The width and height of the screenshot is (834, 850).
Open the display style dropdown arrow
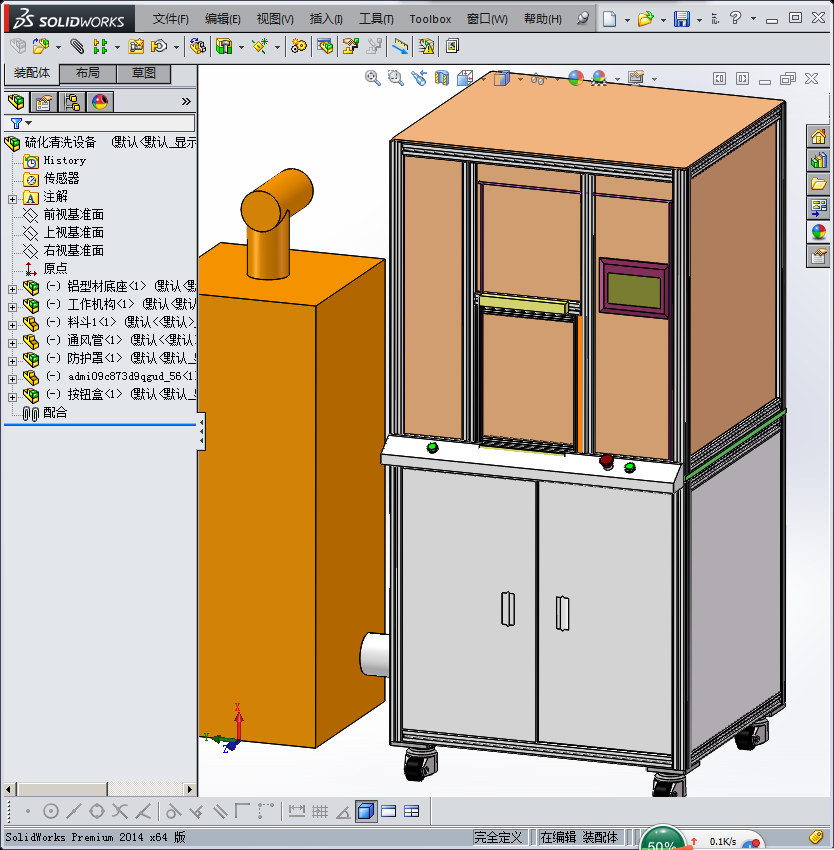(x=520, y=79)
